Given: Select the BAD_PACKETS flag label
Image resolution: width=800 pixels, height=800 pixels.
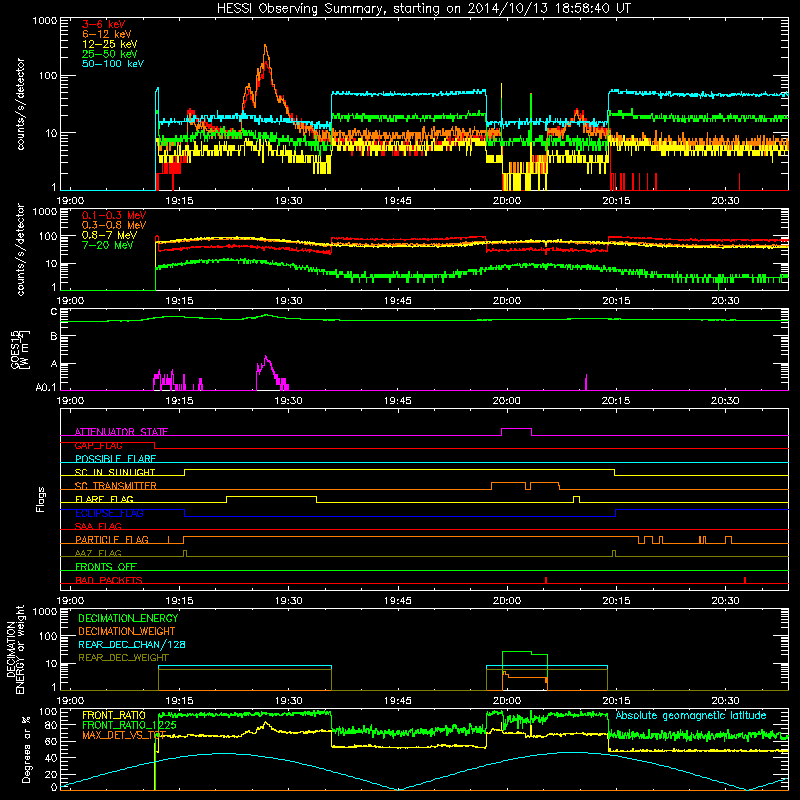Looking at the screenshot, I should 109,580.
